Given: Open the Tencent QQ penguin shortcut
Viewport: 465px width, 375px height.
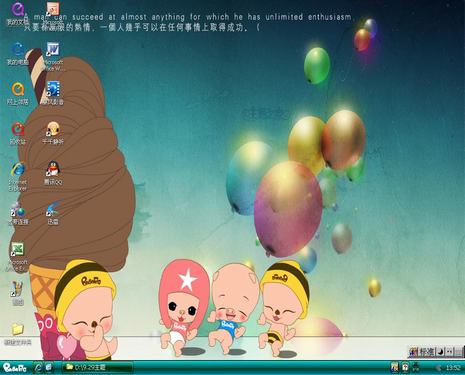Looking at the screenshot, I should point(53,173).
